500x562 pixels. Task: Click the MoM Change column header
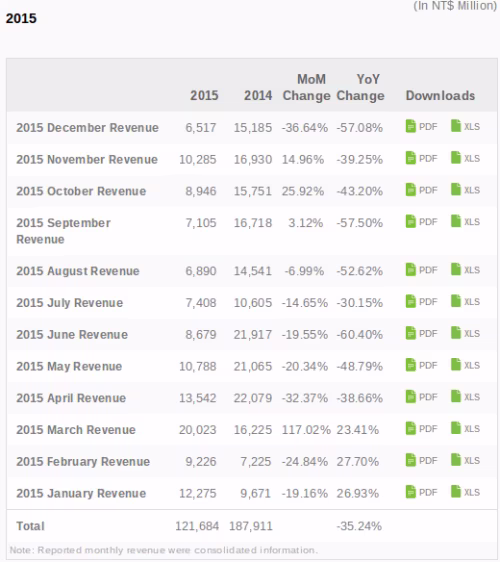306,87
